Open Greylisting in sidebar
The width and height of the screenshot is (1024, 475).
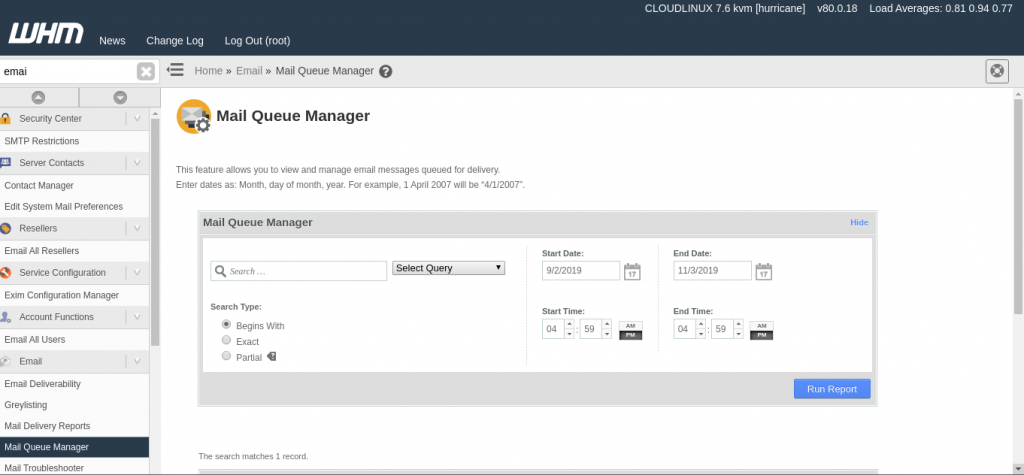(26, 405)
